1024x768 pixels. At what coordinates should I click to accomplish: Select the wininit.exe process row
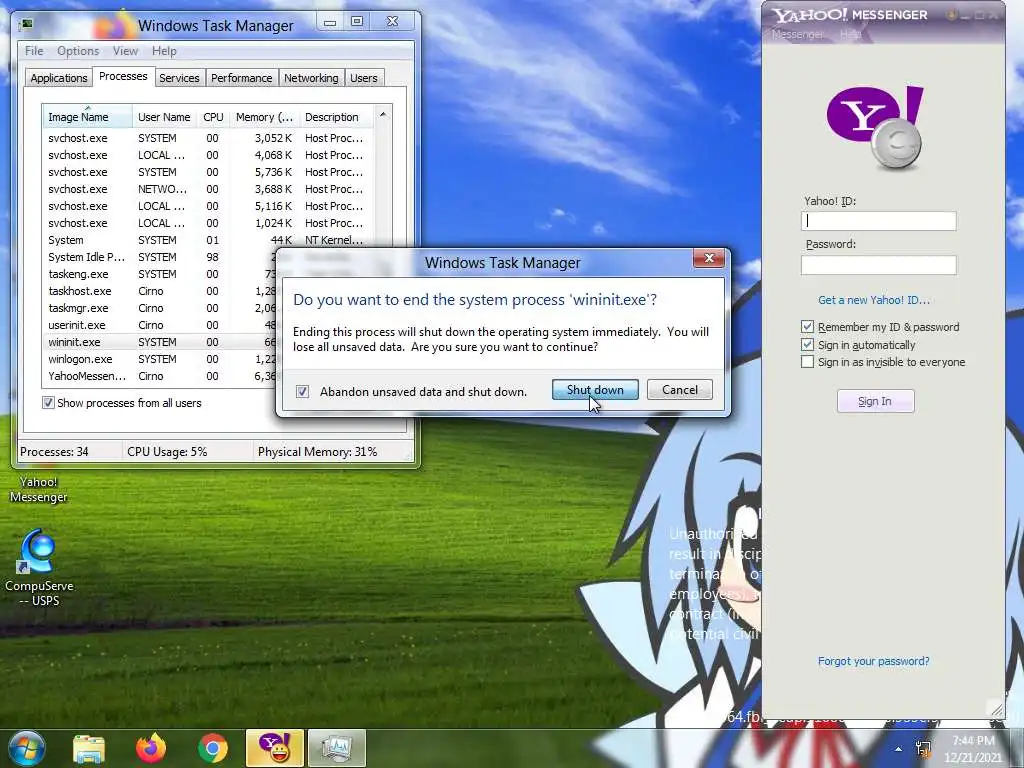160,342
